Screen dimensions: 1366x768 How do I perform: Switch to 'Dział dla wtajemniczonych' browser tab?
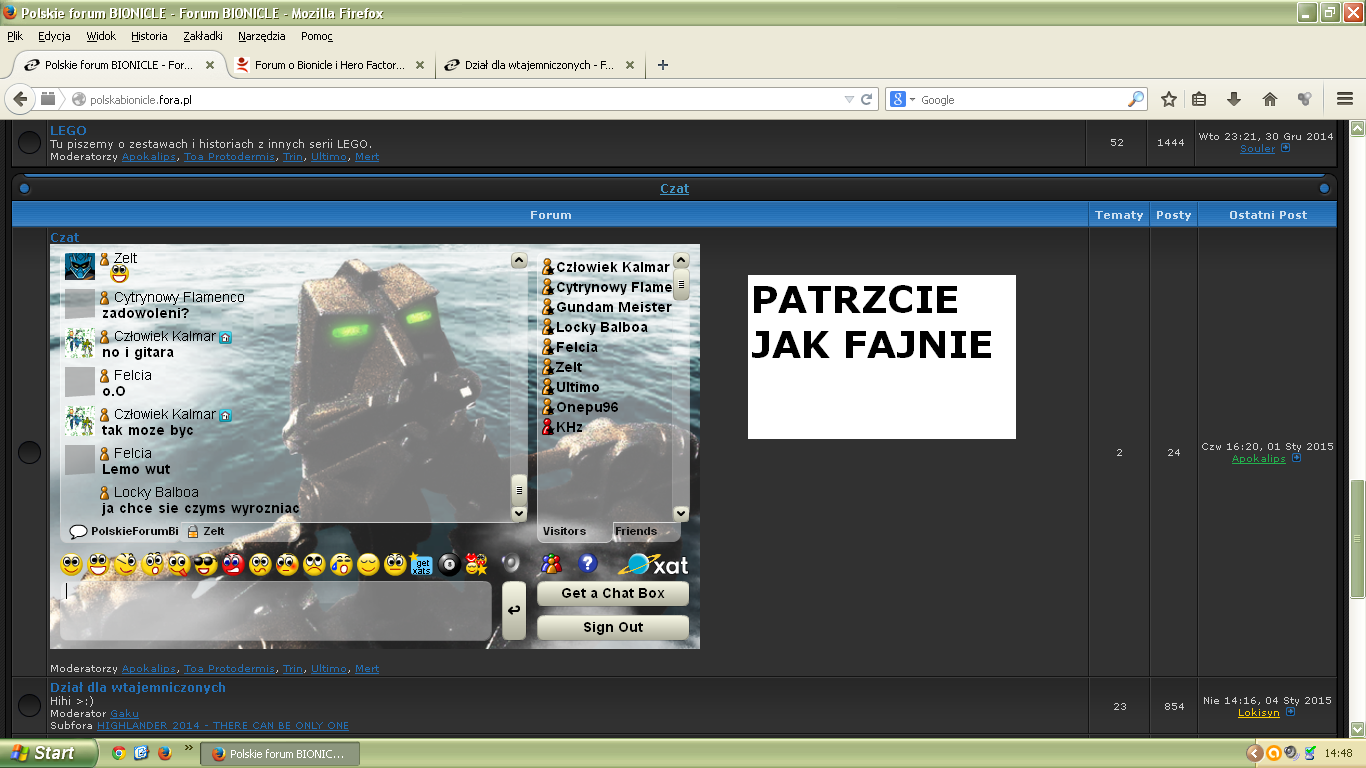[538, 65]
